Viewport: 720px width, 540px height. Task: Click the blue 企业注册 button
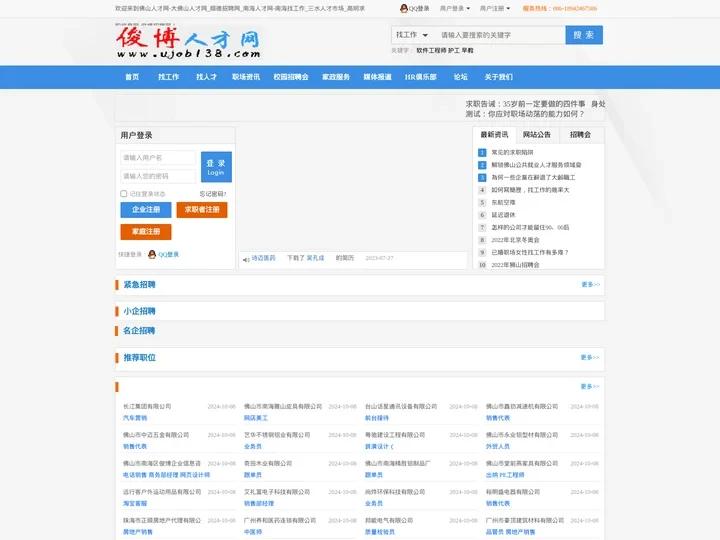pyautogui.click(x=146, y=210)
